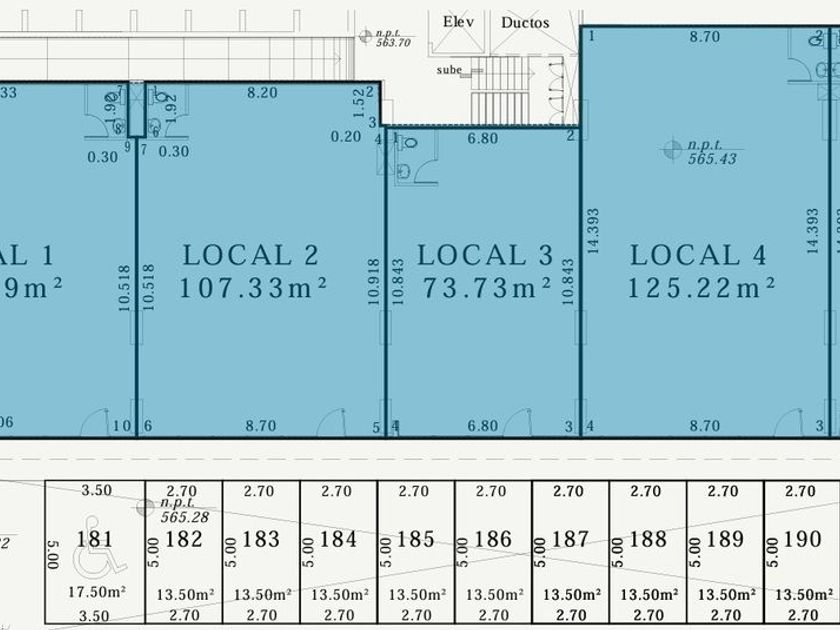Select parking space number 188
840x630 pixels.
(648, 540)
